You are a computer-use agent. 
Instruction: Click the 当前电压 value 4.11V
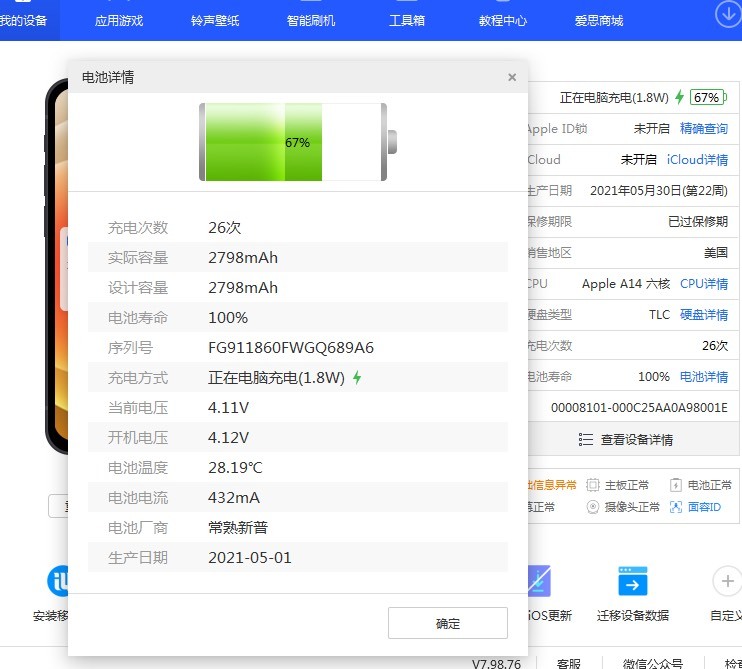click(229, 408)
